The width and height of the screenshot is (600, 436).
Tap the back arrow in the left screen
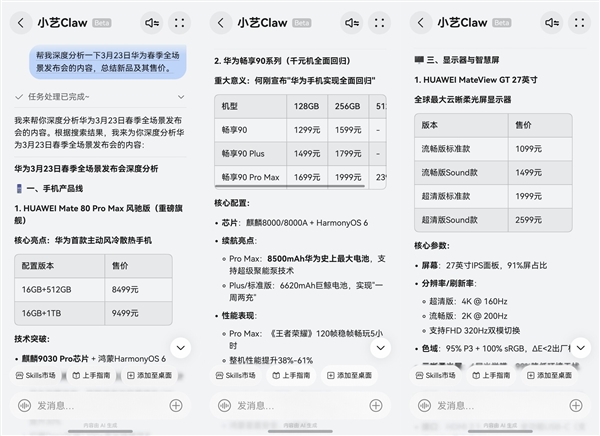(x=18, y=22)
